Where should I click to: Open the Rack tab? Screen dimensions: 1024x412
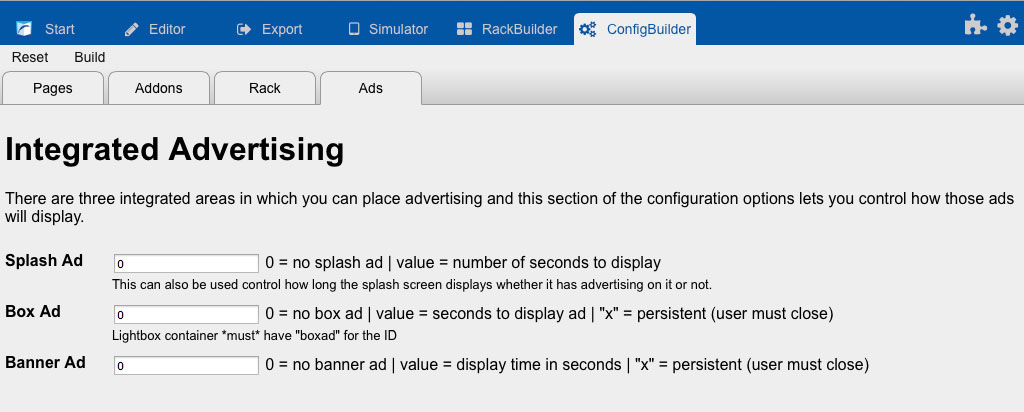click(265, 88)
